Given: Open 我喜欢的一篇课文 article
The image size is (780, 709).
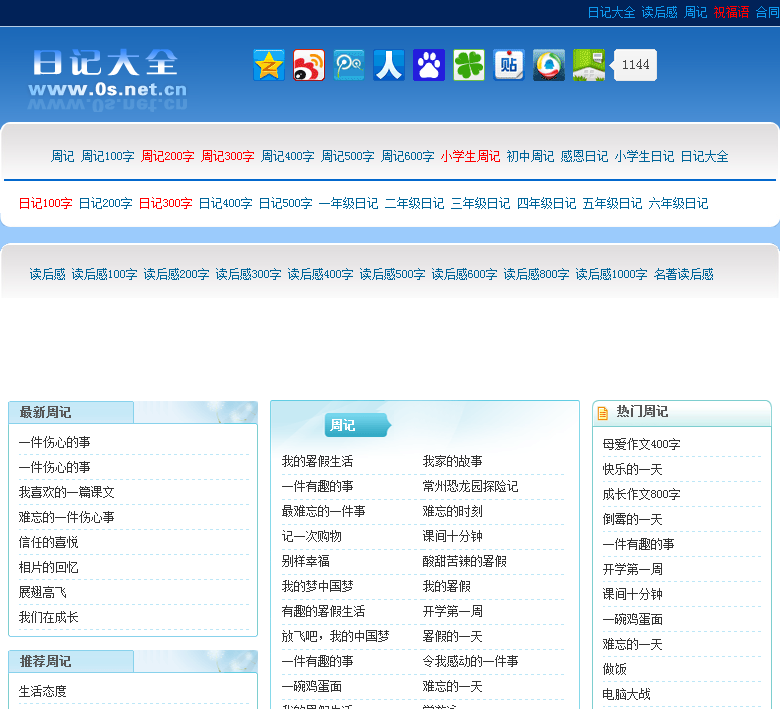Looking at the screenshot, I should click(x=67, y=493).
